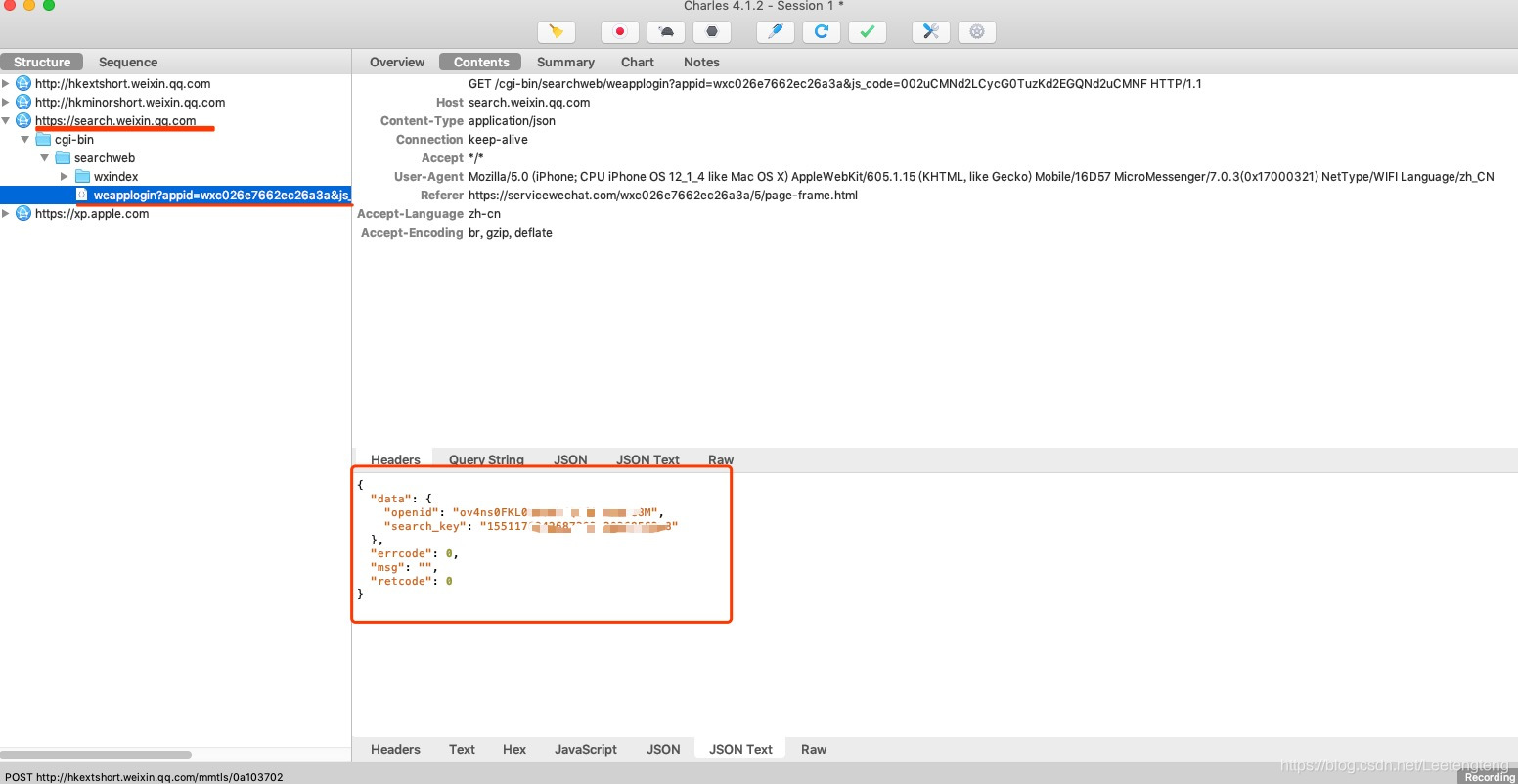Show response Raw tab at bottom
Screen dimensions: 1518x784
(814, 749)
